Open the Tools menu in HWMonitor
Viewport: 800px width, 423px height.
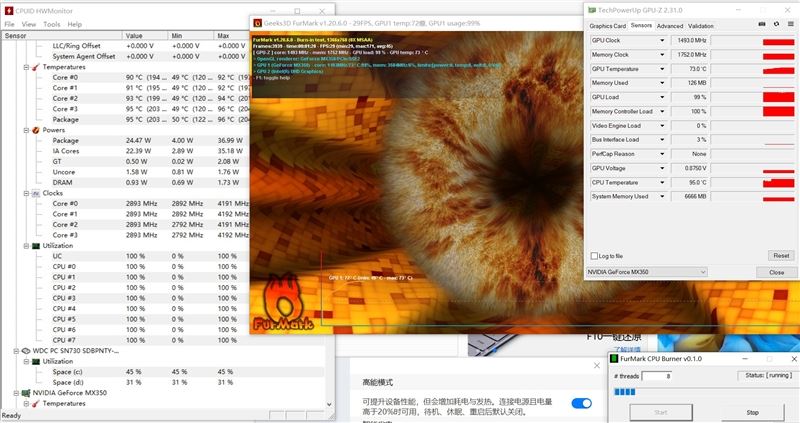[x=52, y=24]
